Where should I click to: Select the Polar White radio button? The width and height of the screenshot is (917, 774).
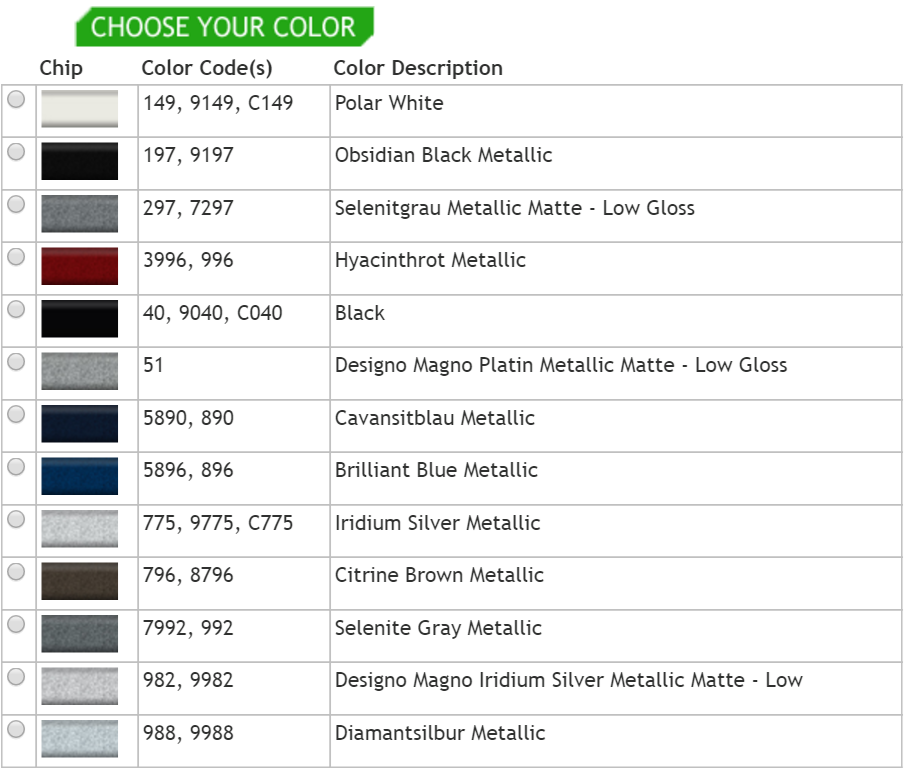16,100
